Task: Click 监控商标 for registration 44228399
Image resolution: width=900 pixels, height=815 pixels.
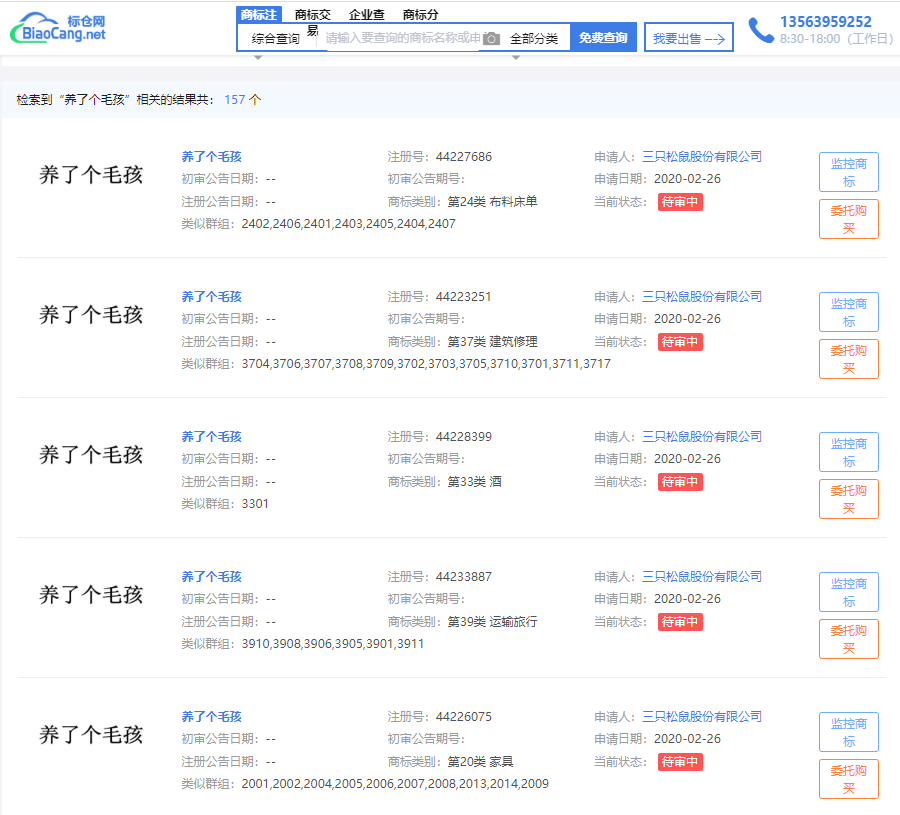Action: 849,452
